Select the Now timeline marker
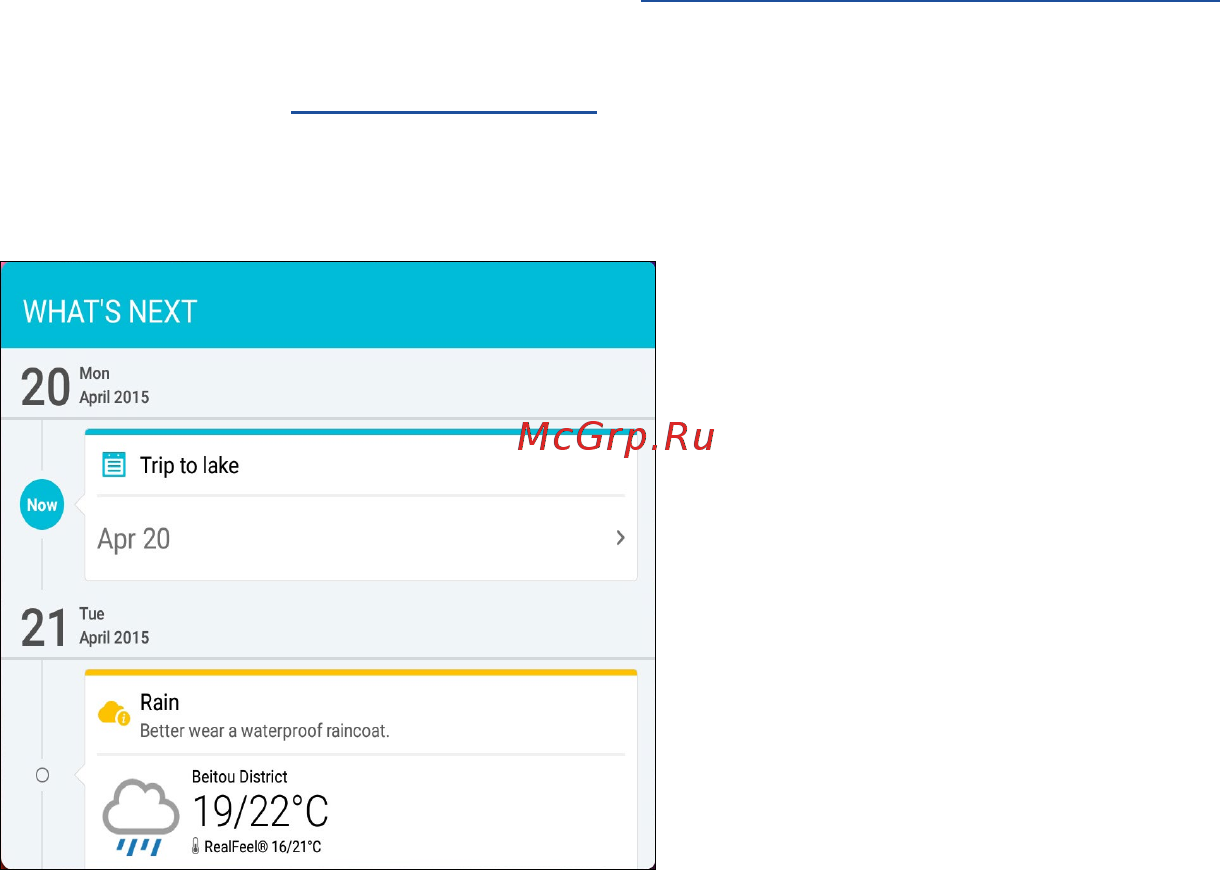Viewport: 1220px width, 870px height. pyautogui.click(x=42, y=505)
